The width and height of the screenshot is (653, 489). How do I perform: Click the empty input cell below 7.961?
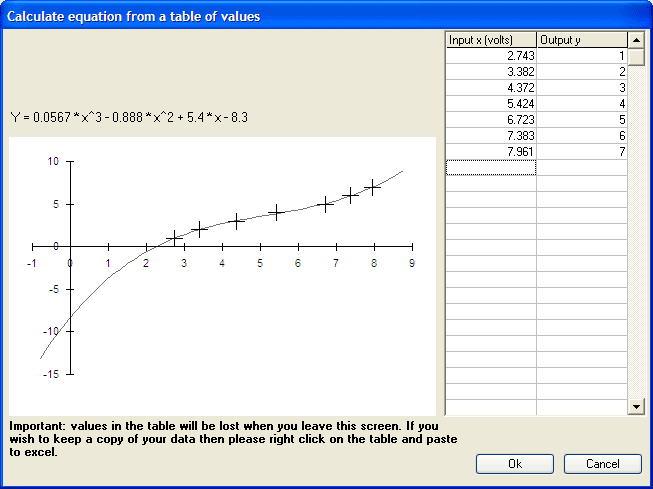490,167
